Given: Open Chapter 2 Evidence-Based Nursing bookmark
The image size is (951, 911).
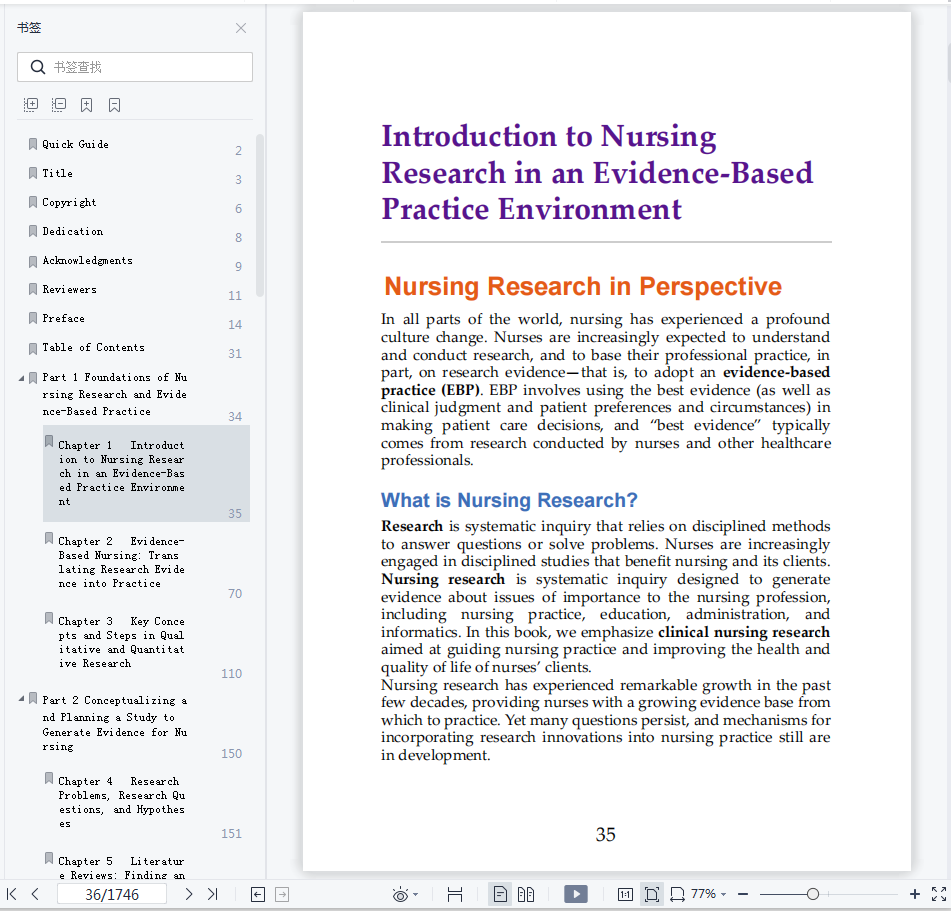Looking at the screenshot, I should (121, 562).
